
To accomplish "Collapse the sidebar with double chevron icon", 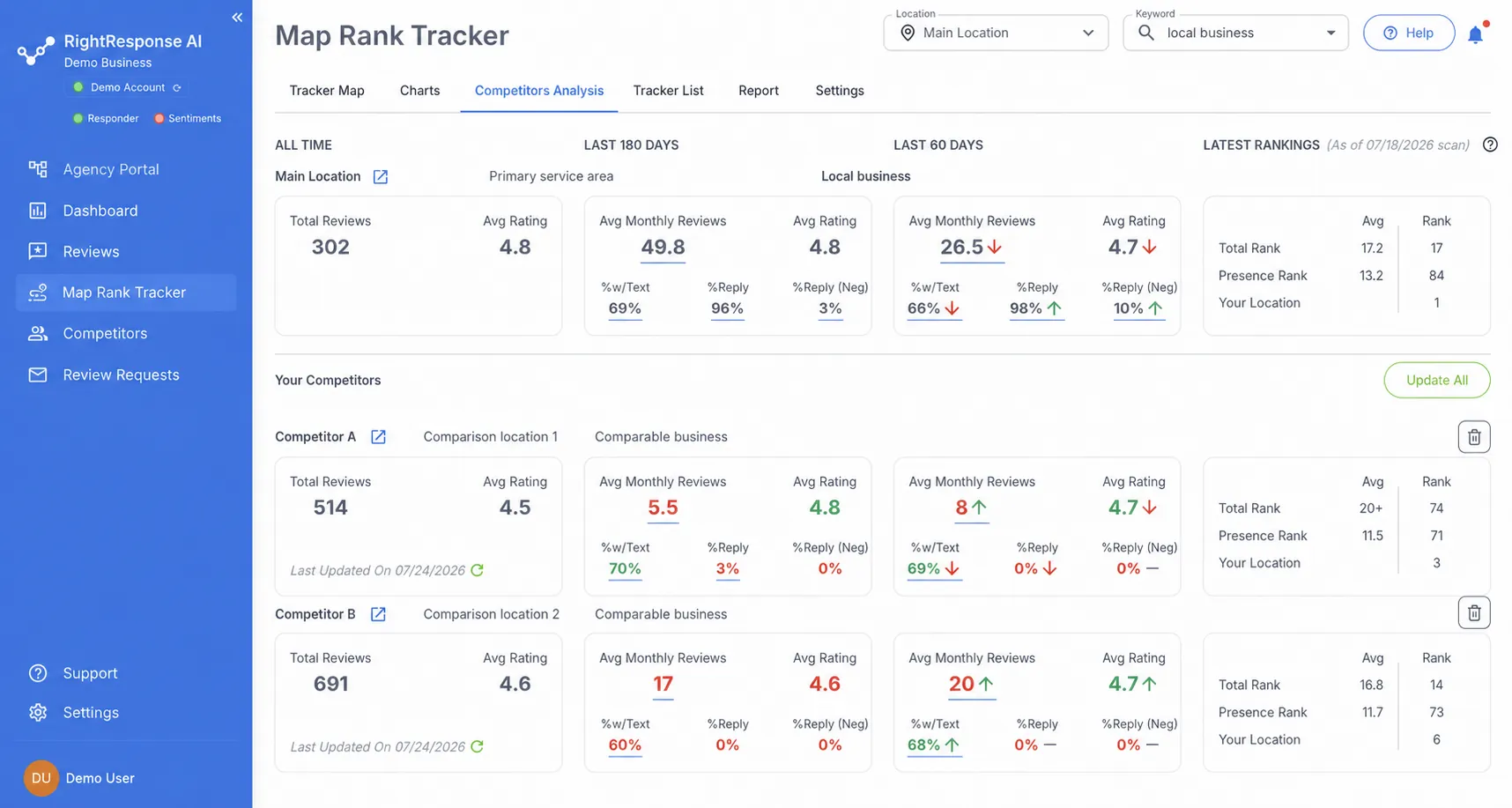I will (x=237, y=18).
